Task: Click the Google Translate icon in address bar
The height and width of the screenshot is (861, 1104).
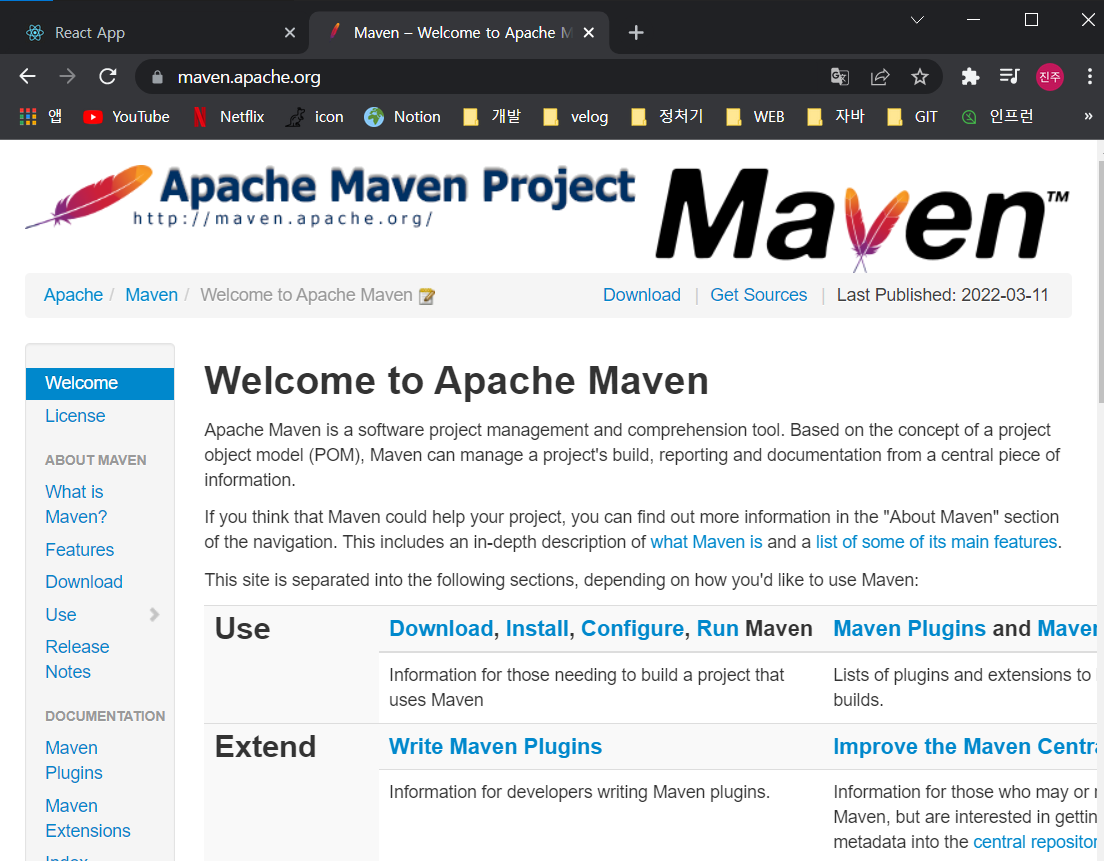Action: click(839, 76)
